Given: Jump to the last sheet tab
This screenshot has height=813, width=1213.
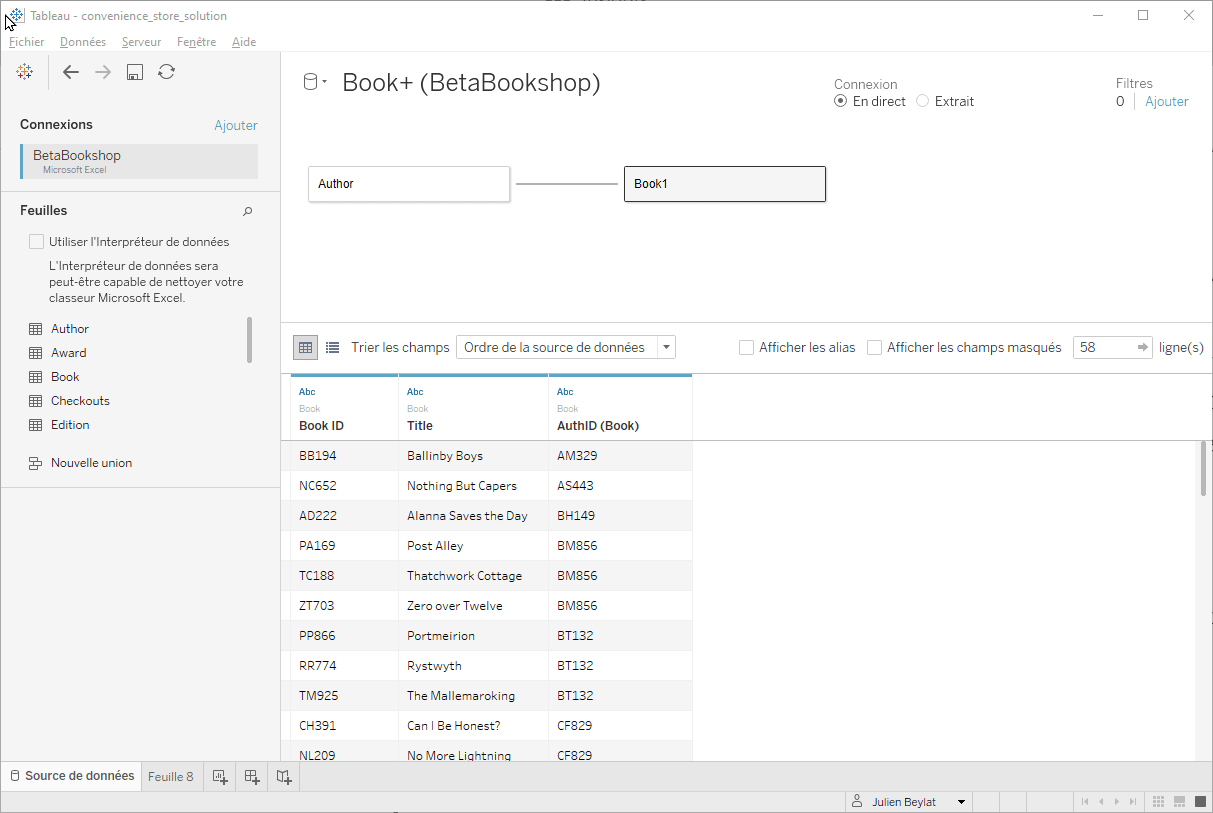Looking at the screenshot, I should (1132, 801).
